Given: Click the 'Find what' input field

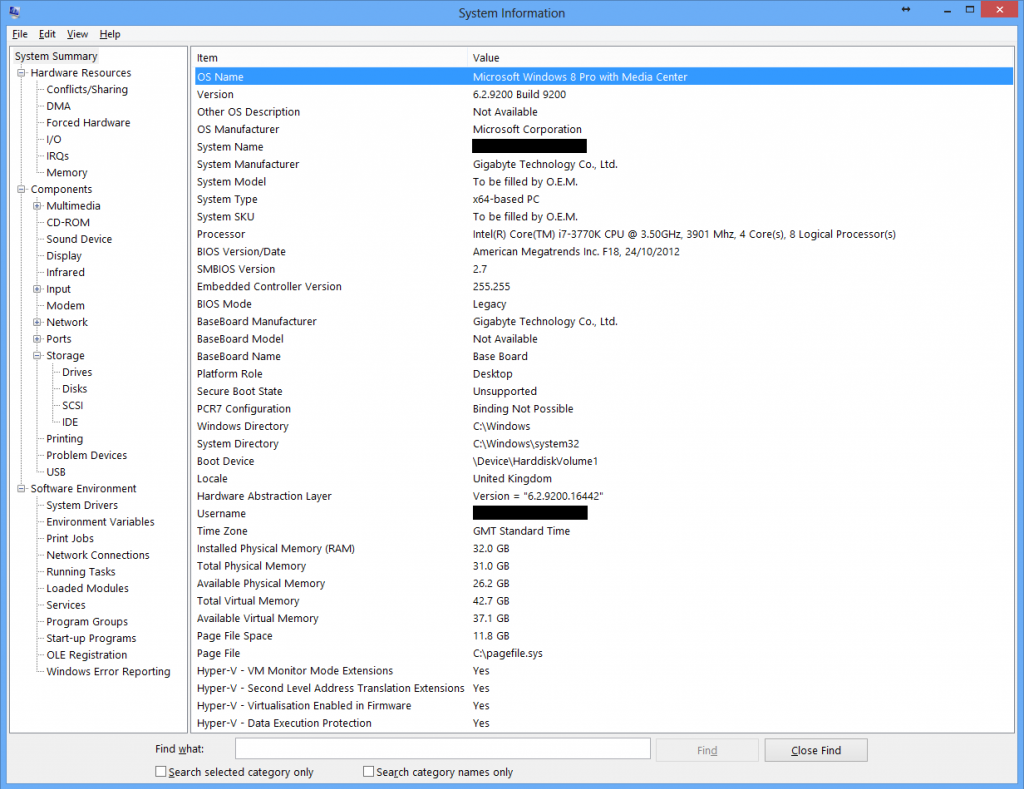Looking at the screenshot, I should [443, 749].
